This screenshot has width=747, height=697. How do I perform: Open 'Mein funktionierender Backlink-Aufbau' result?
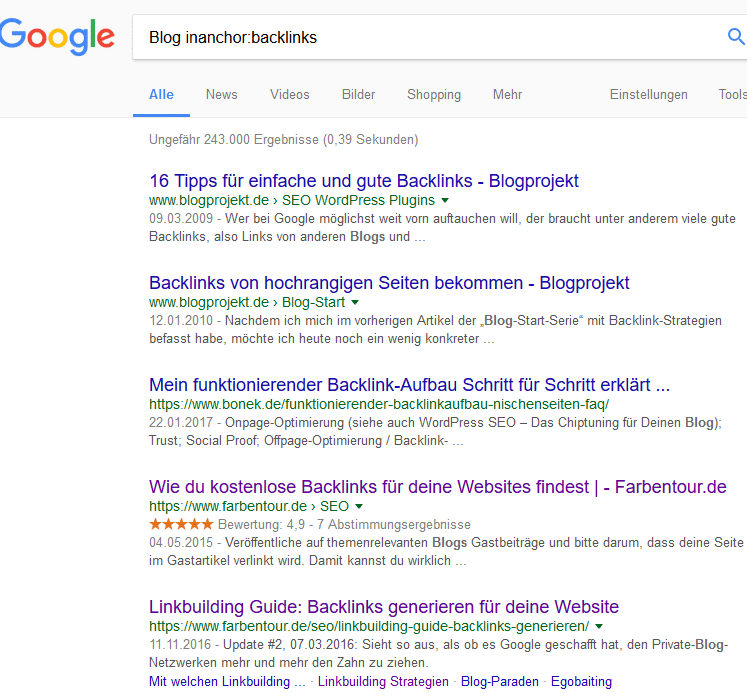tap(410, 385)
